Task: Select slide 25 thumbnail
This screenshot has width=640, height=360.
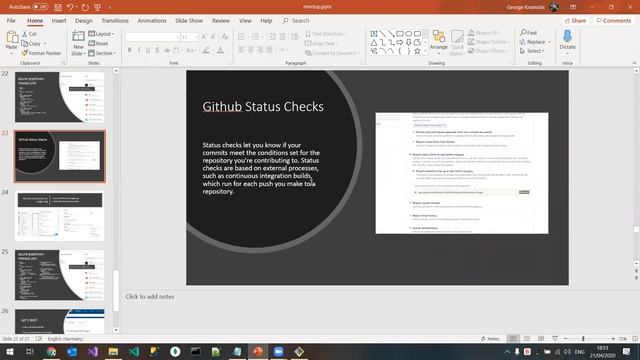Action: tap(60, 275)
